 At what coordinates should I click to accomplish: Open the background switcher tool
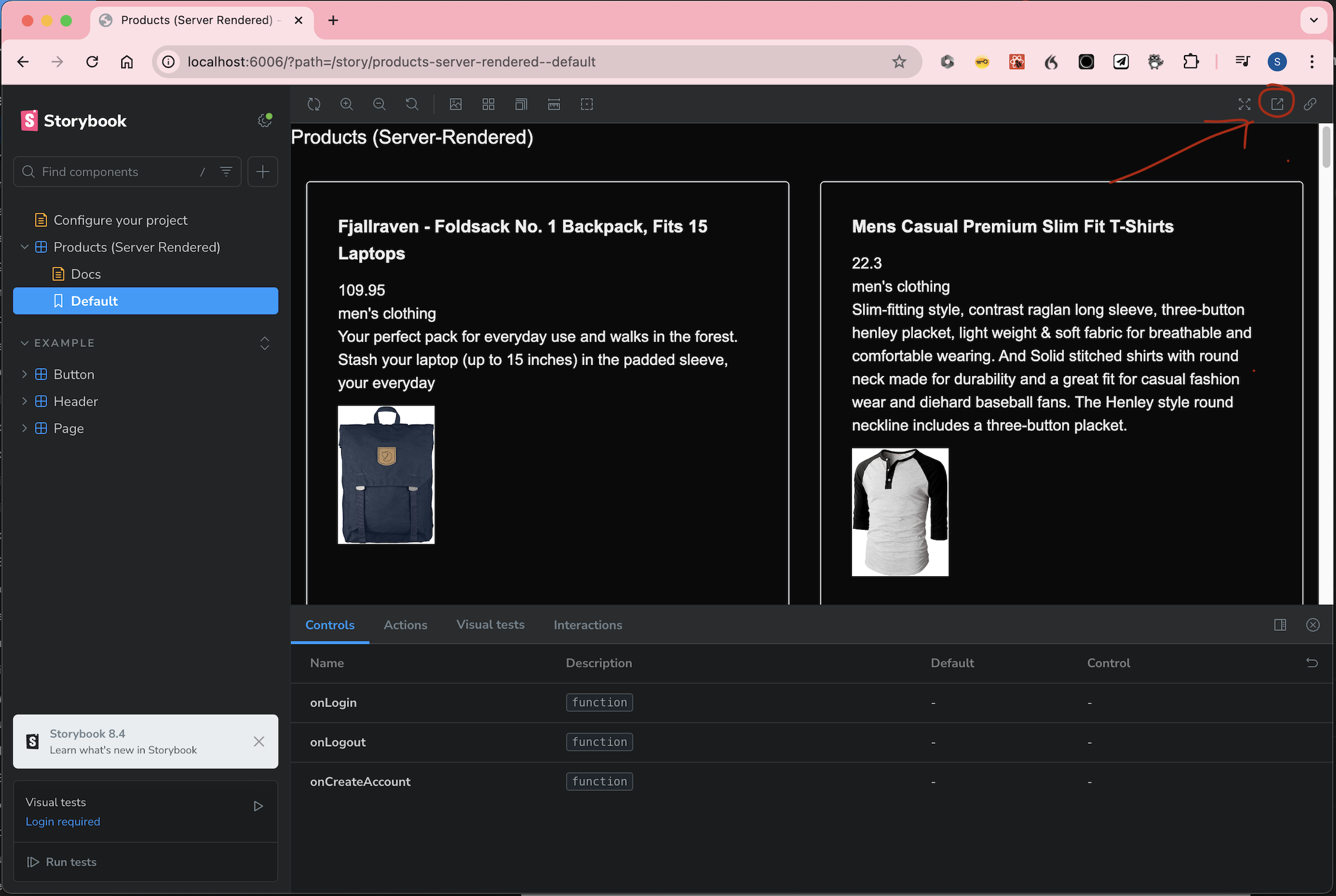456,104
